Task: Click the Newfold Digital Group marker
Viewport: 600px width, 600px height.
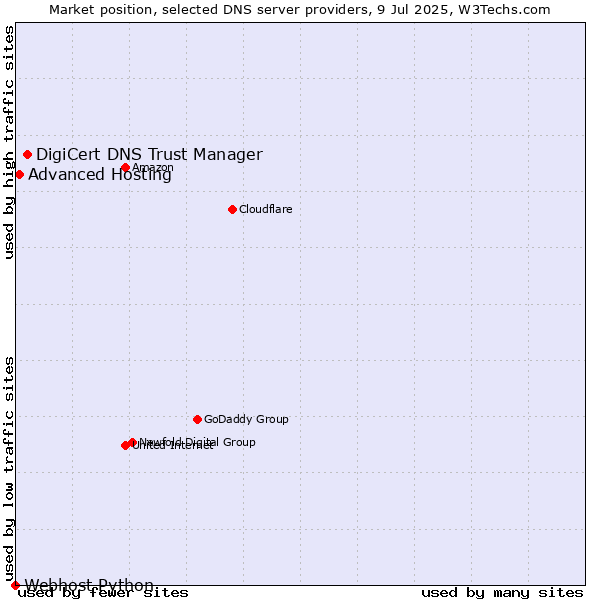Action: pos(133,443)
